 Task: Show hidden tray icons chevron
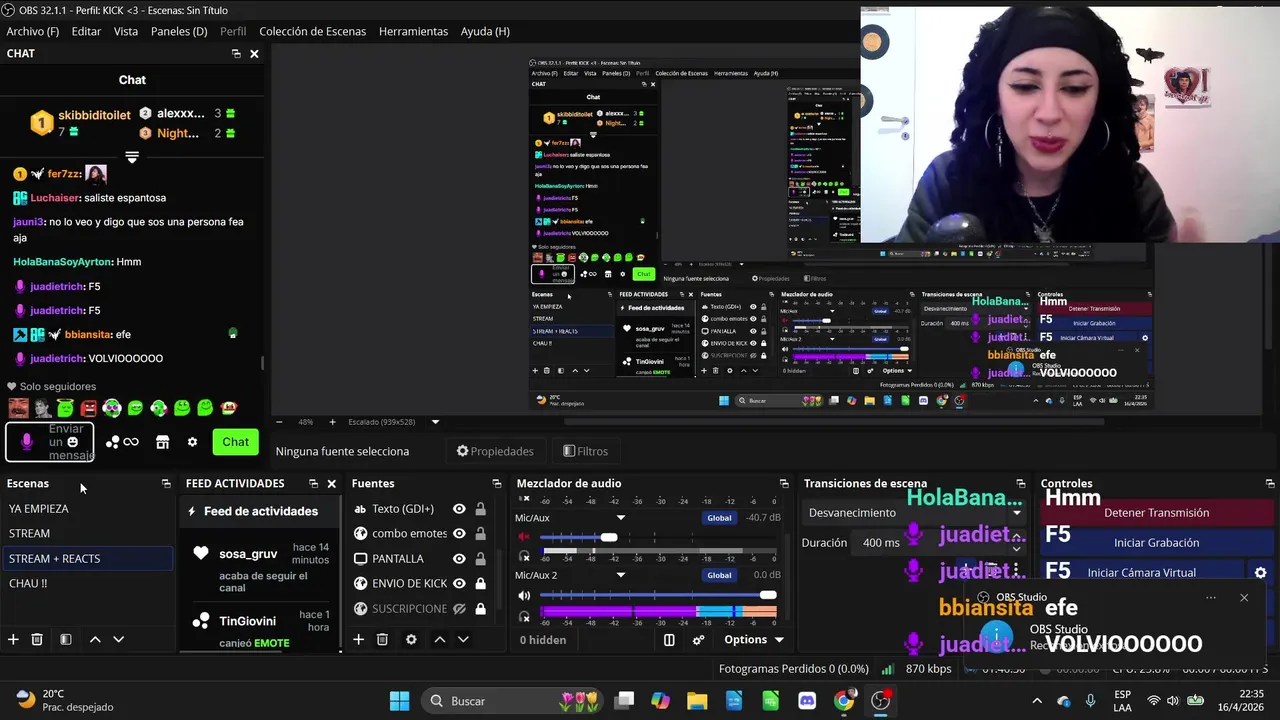coord(1037,701)
